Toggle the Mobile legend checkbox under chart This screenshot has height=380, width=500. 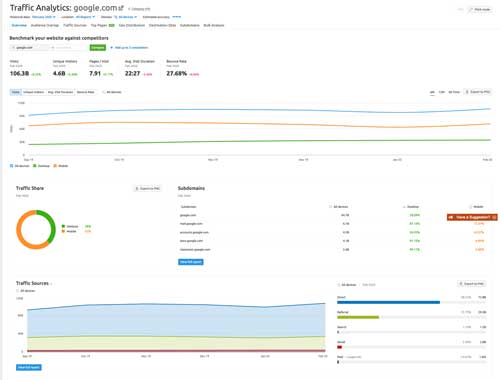click(55, 166)
